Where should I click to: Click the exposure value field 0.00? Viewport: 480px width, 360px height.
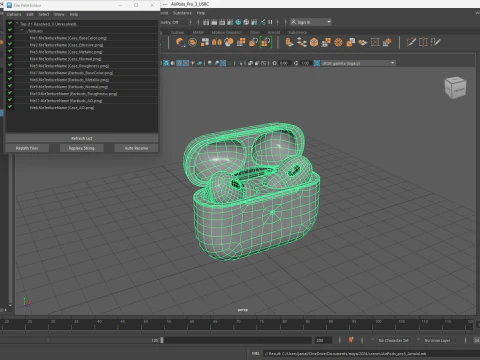click(x=284, y=63)
